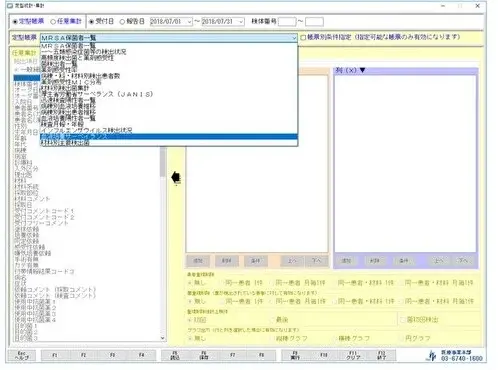Click the black triangle in the 列(X) header

362,70
